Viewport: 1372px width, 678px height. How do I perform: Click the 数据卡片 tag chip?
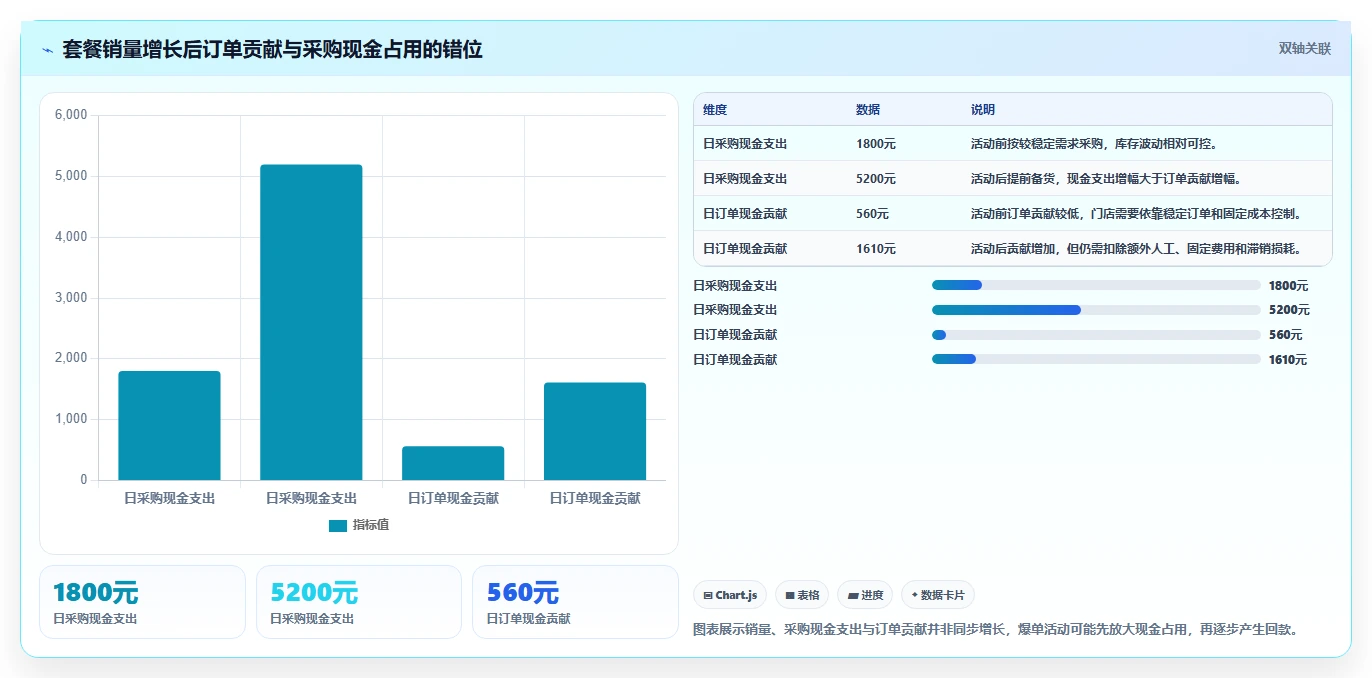938,595
